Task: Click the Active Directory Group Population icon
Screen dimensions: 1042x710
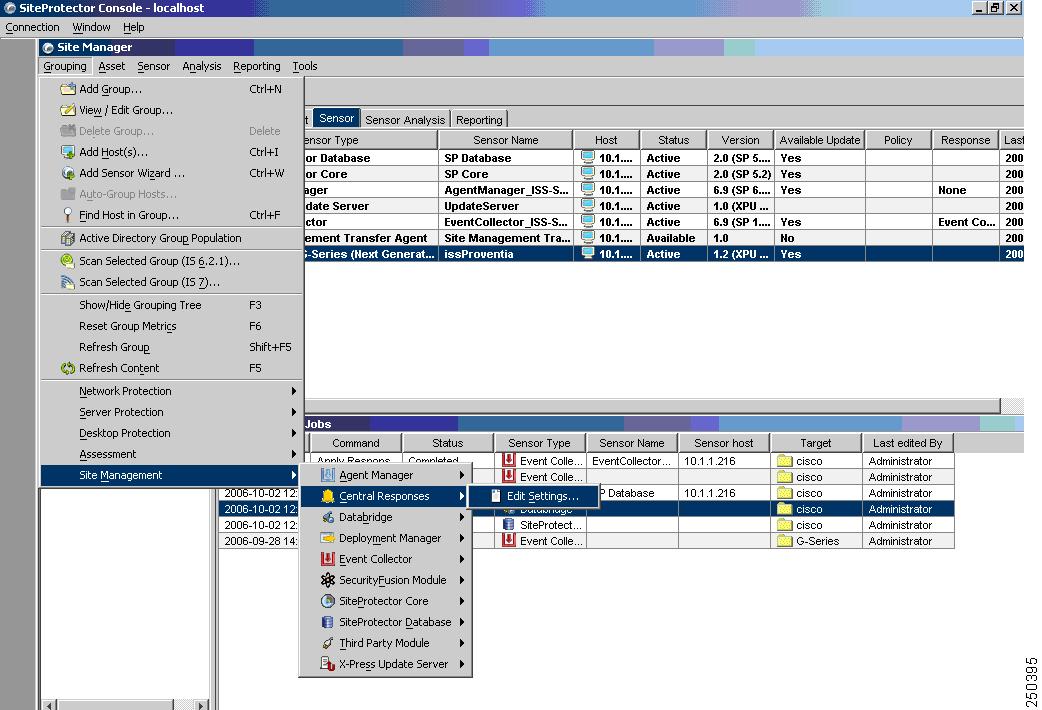Action: tap(68, 238)
